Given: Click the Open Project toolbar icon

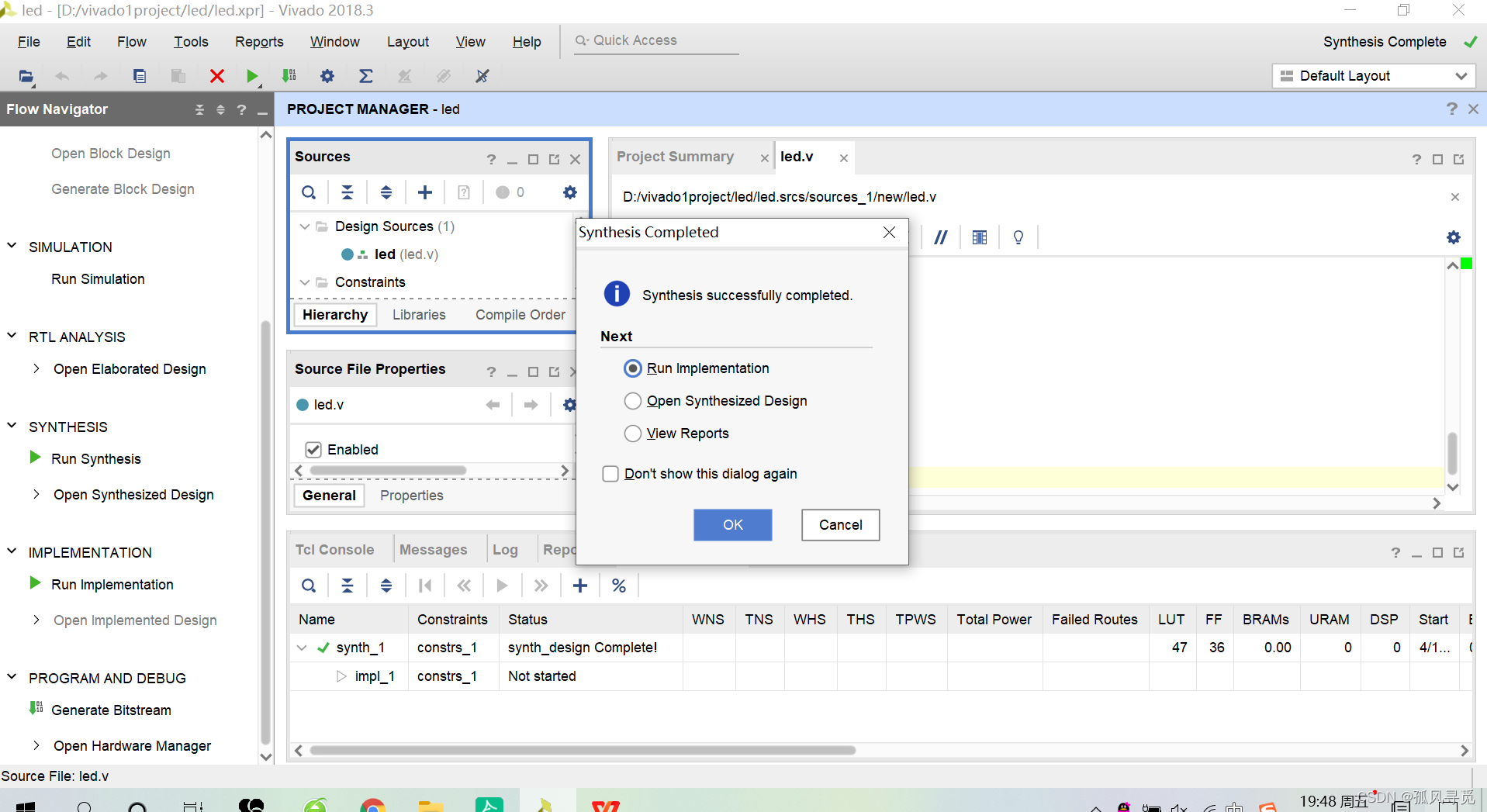Looking at the screenshot, I should (x=26, y=76).
